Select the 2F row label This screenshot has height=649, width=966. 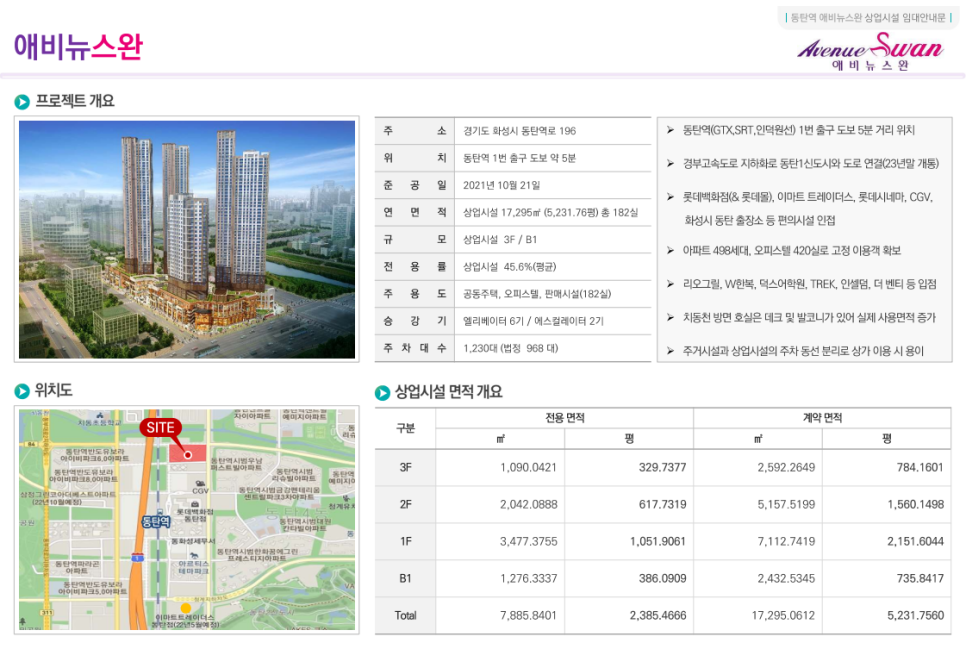coord(405,505)
